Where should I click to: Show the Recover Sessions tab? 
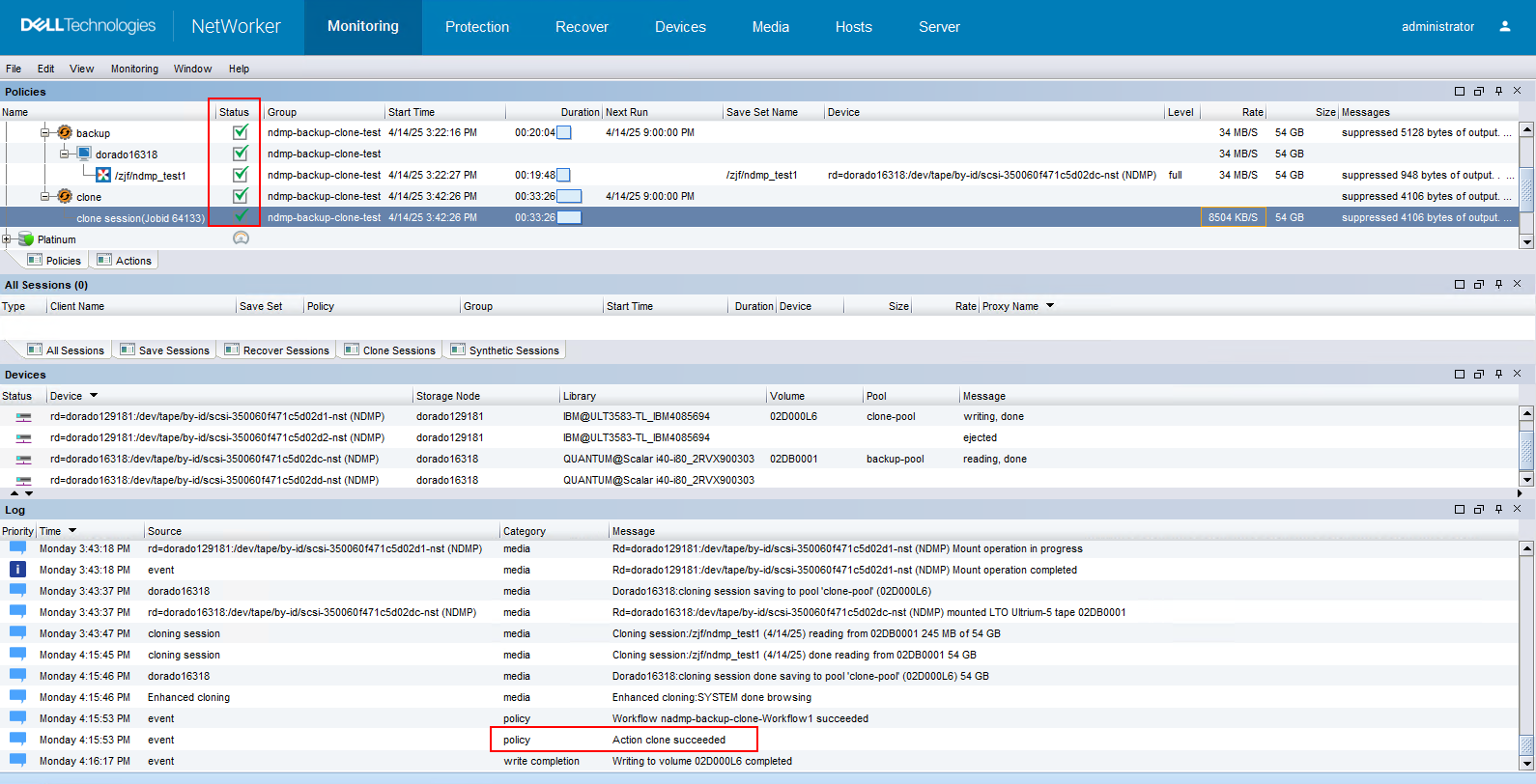[277, 350]
